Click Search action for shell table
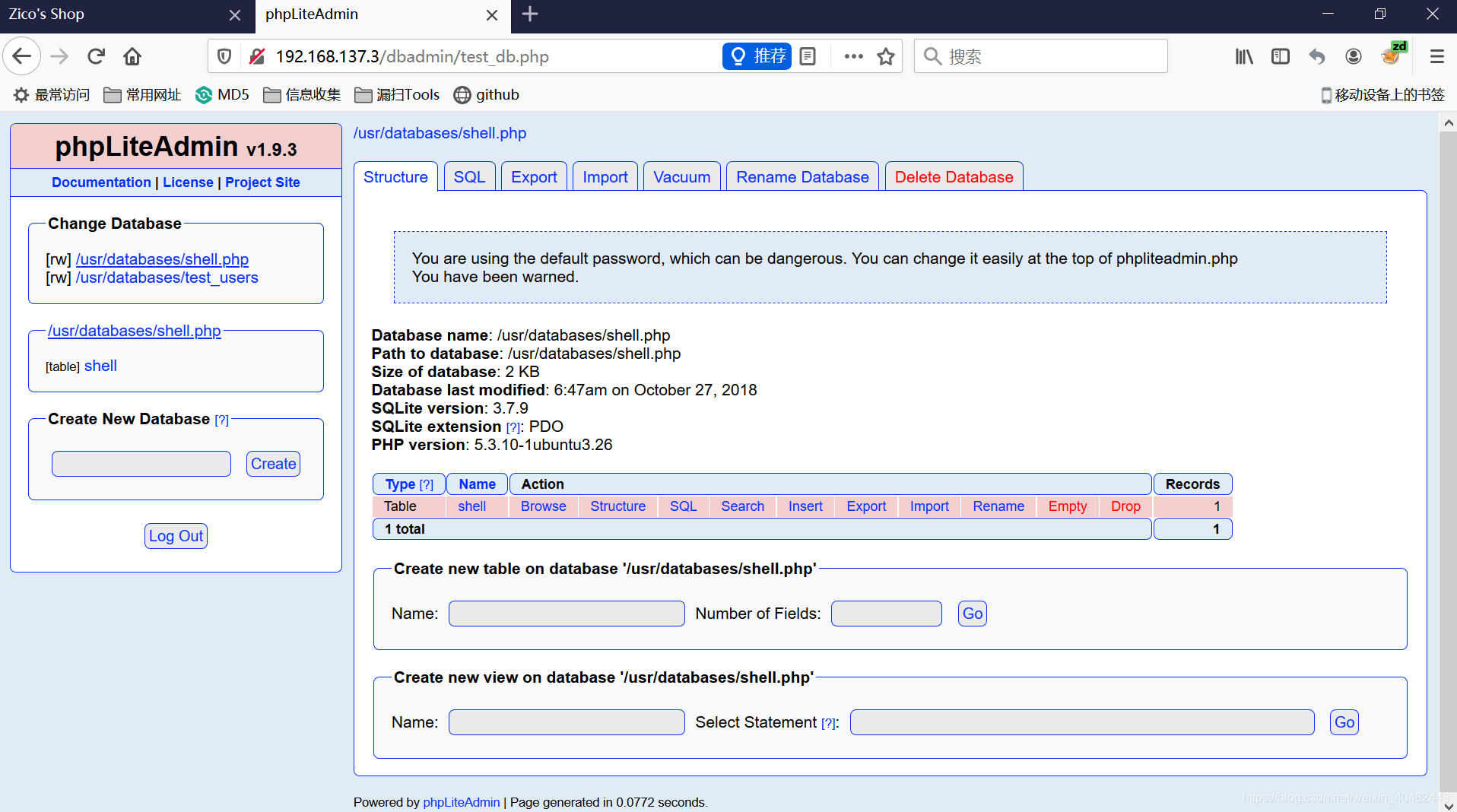Image resolution: width=1457 pixels, height=812 pixels. pyautogui.click(x=742, y=506)
